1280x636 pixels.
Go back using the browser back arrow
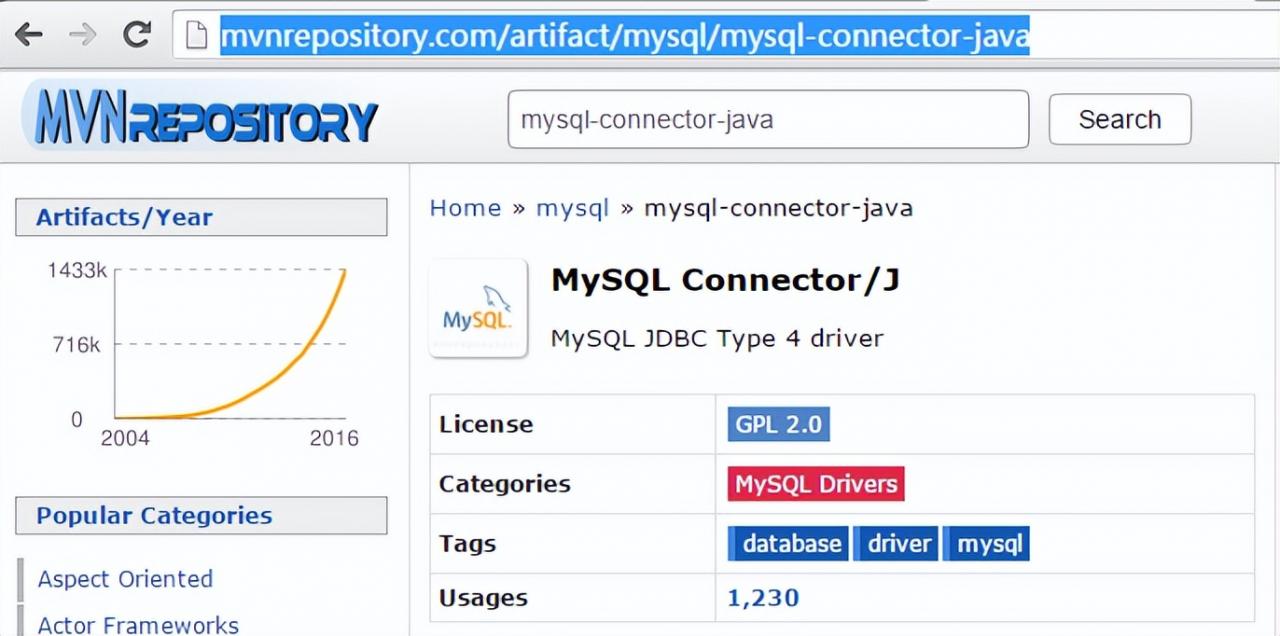[28, 36]
